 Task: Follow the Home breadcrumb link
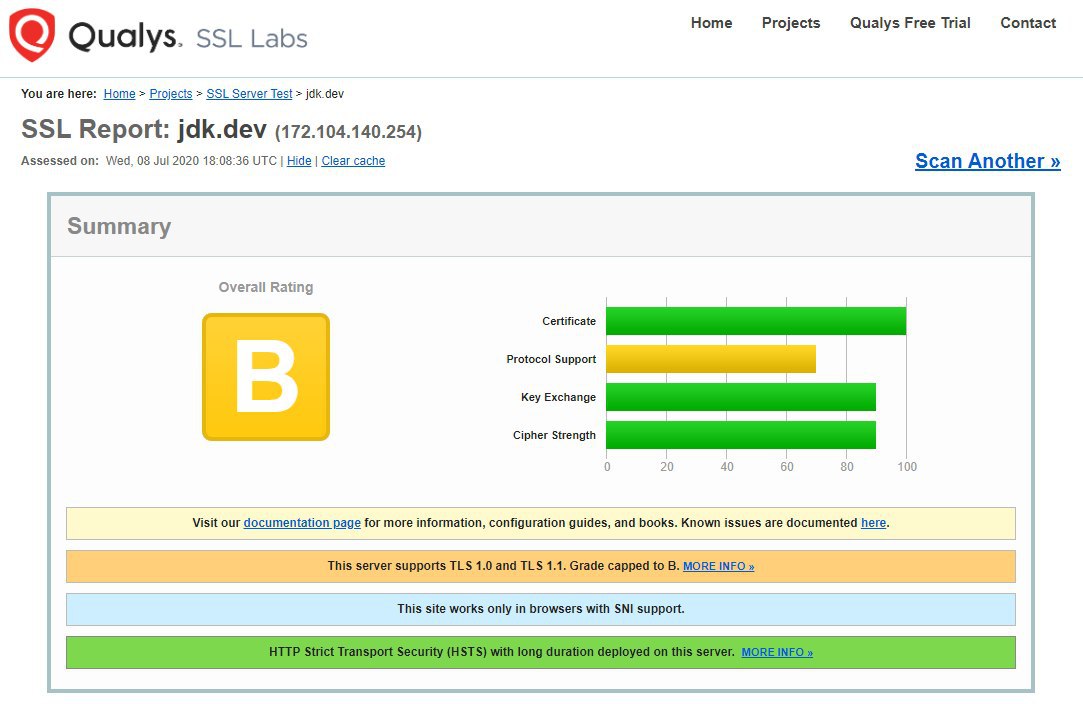pos(119,94)
